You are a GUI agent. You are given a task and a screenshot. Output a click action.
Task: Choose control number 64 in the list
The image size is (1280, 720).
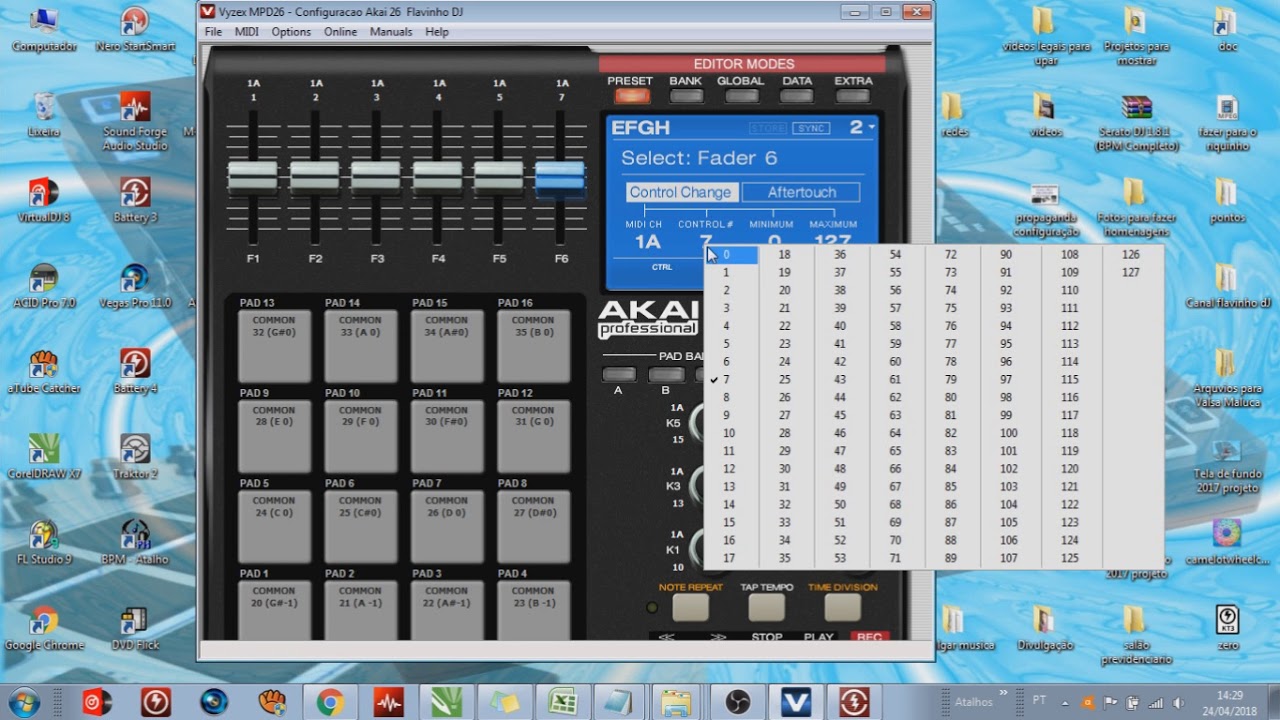click(x=895, y=433)
